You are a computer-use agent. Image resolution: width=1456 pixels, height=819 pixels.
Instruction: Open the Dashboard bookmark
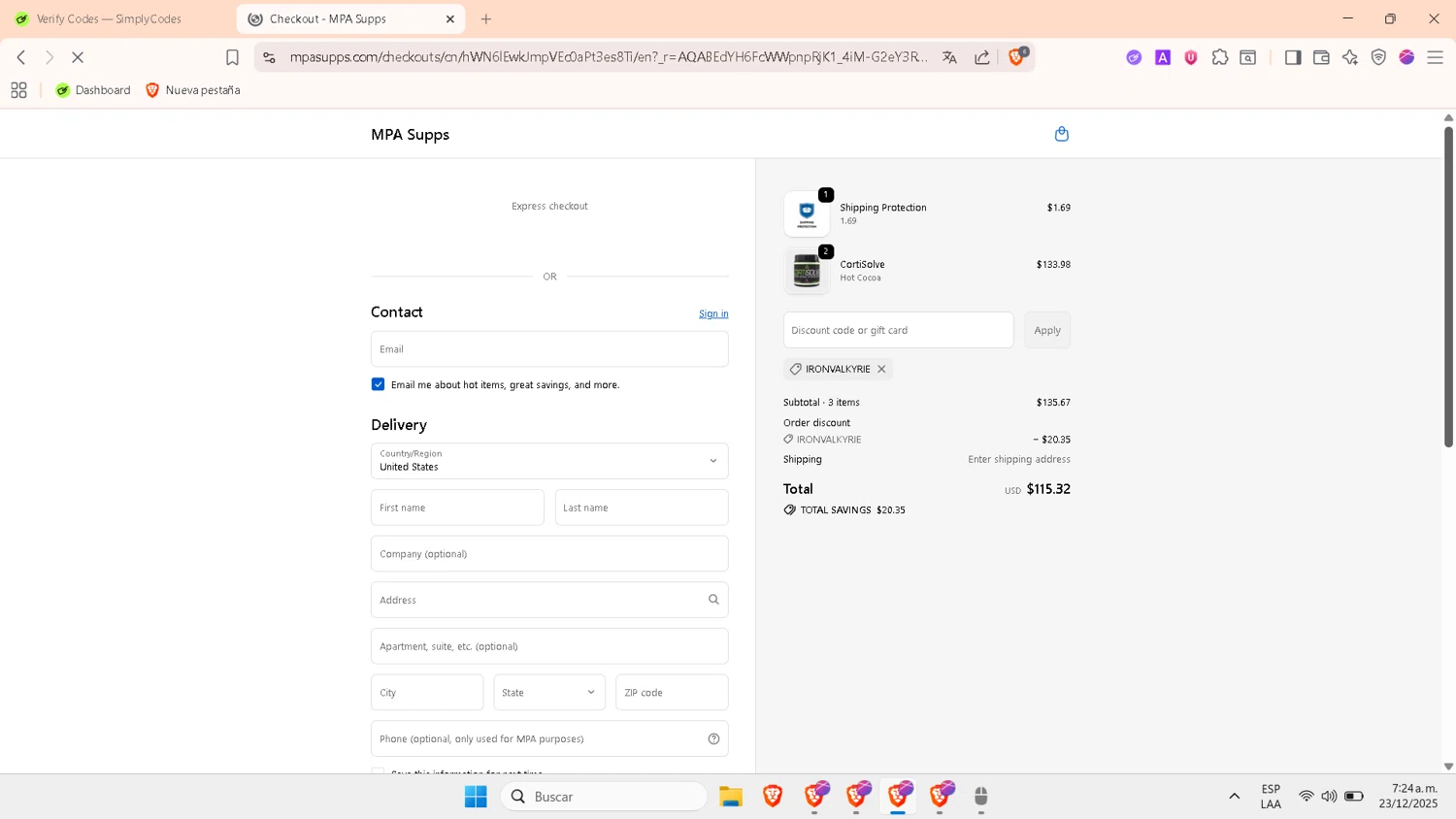coord(93,90)
